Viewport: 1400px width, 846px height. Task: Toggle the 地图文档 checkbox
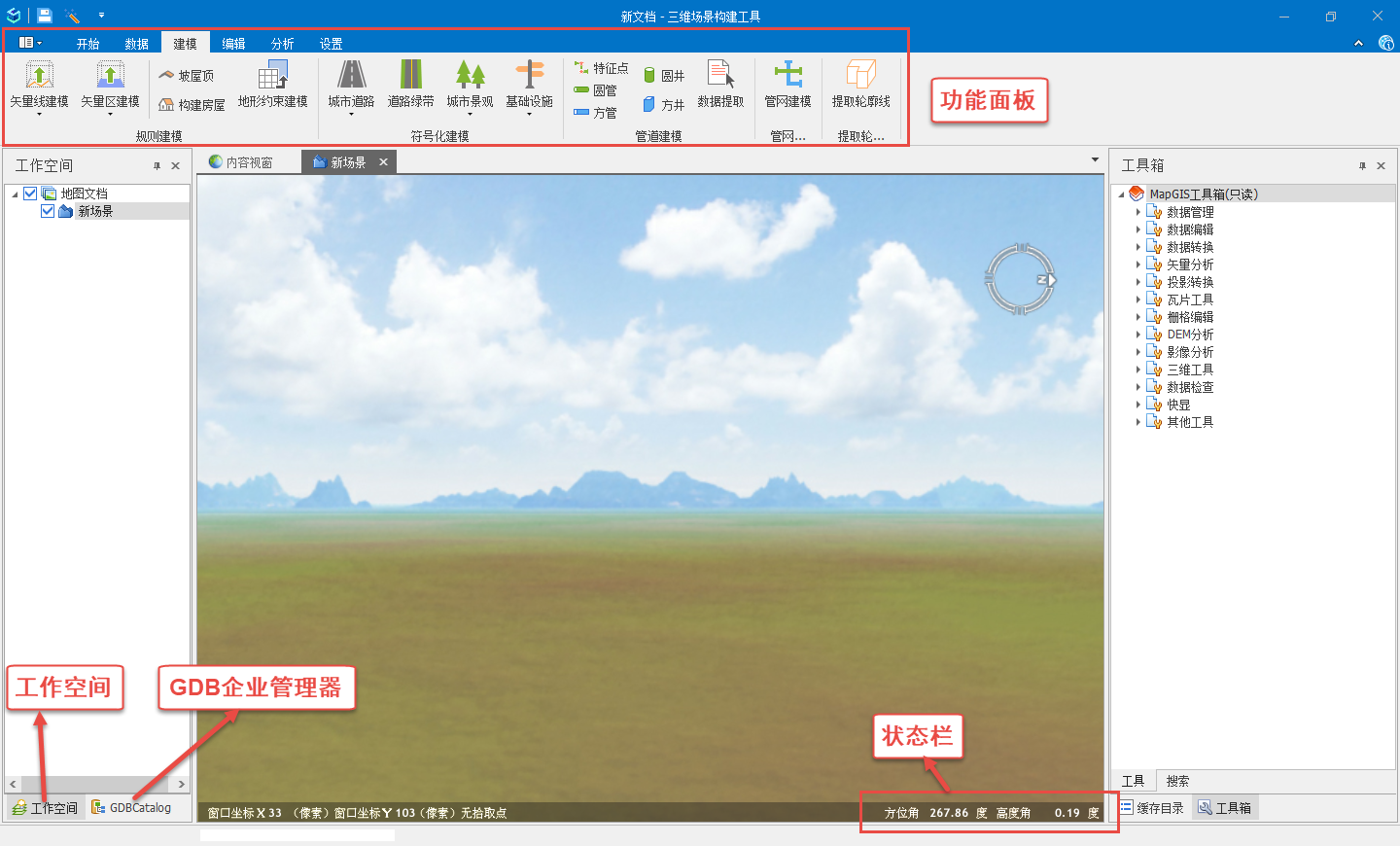30,194
